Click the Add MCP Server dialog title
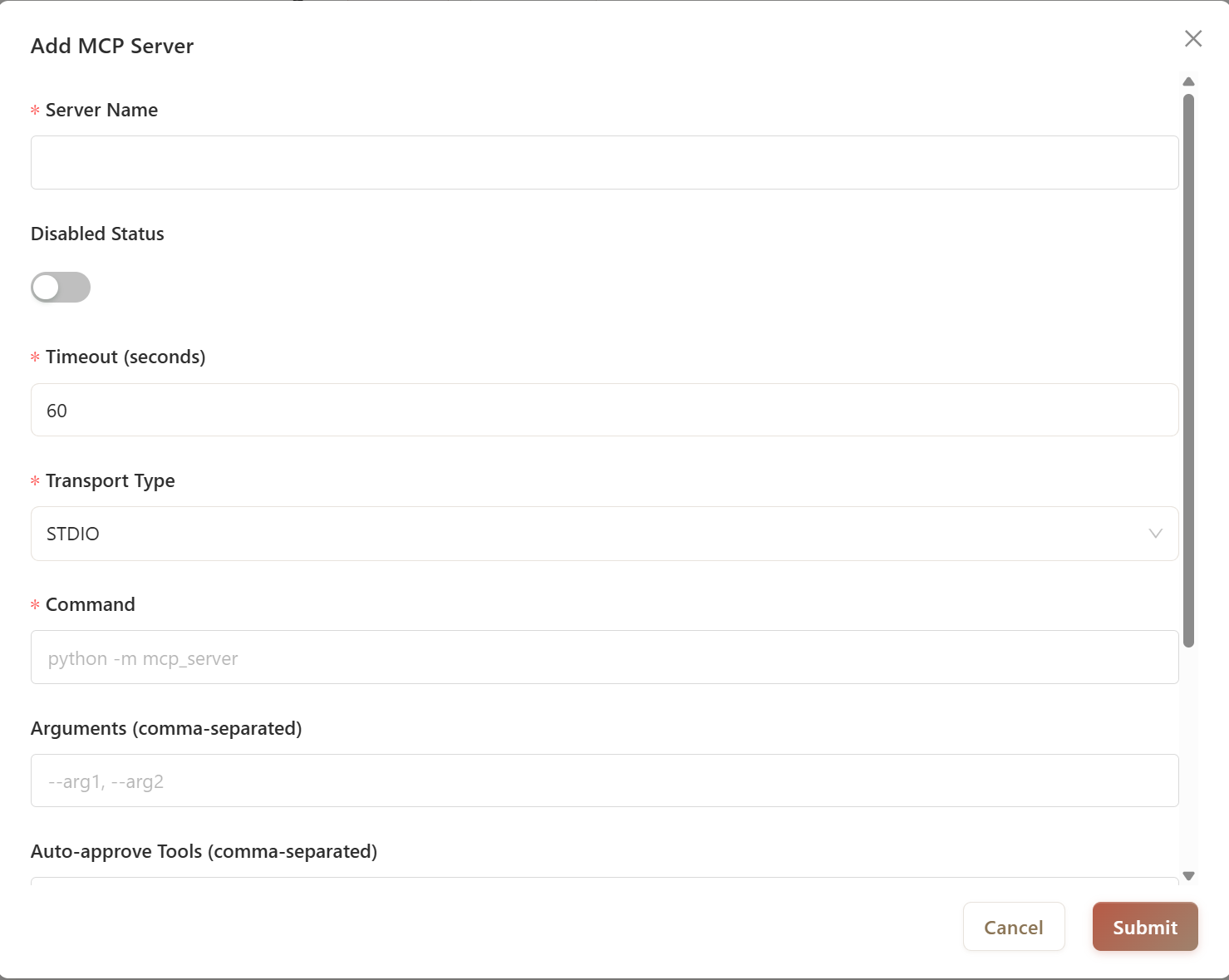Screen dimensions: 1229x980 [x=112, y=46]
